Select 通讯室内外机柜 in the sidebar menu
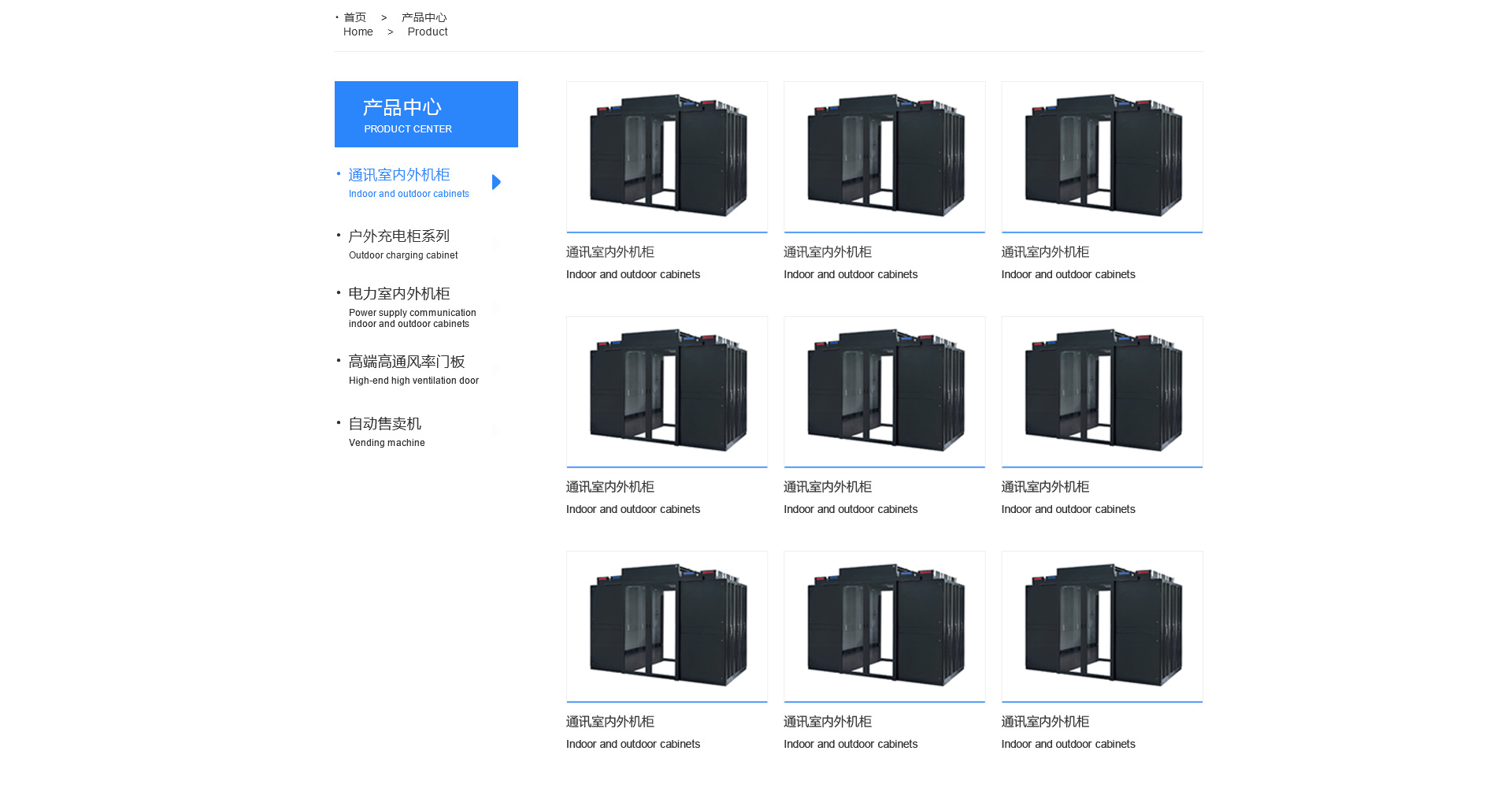Screen dimensions: 1512x788 [399, 175]
